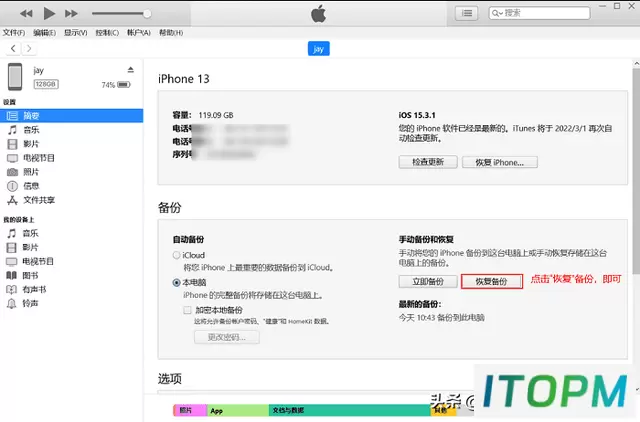This screenshot has width=640, height=422.
Task: Click the App segment of storage bar
Action: coord(238,410)
